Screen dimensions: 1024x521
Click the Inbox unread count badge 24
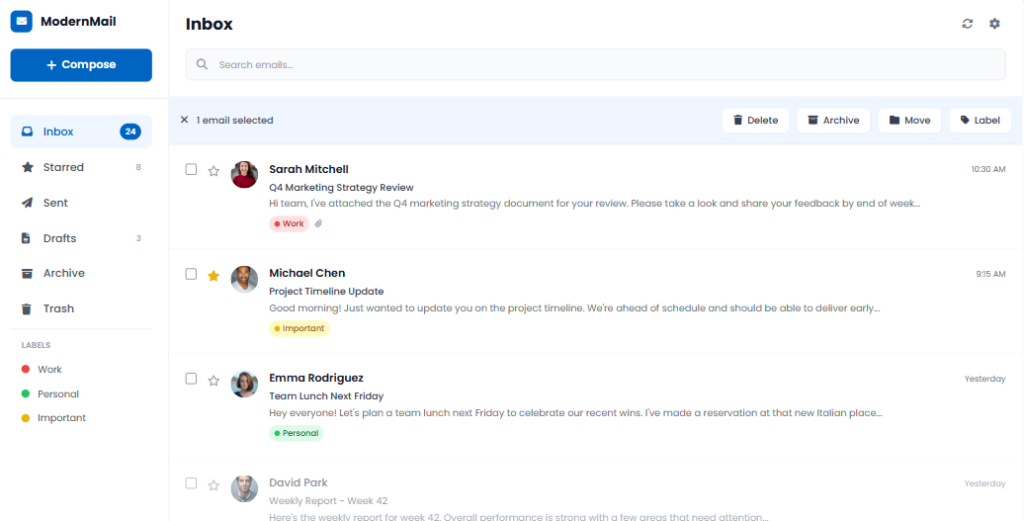pyautogui.click(x=131, y=131)
